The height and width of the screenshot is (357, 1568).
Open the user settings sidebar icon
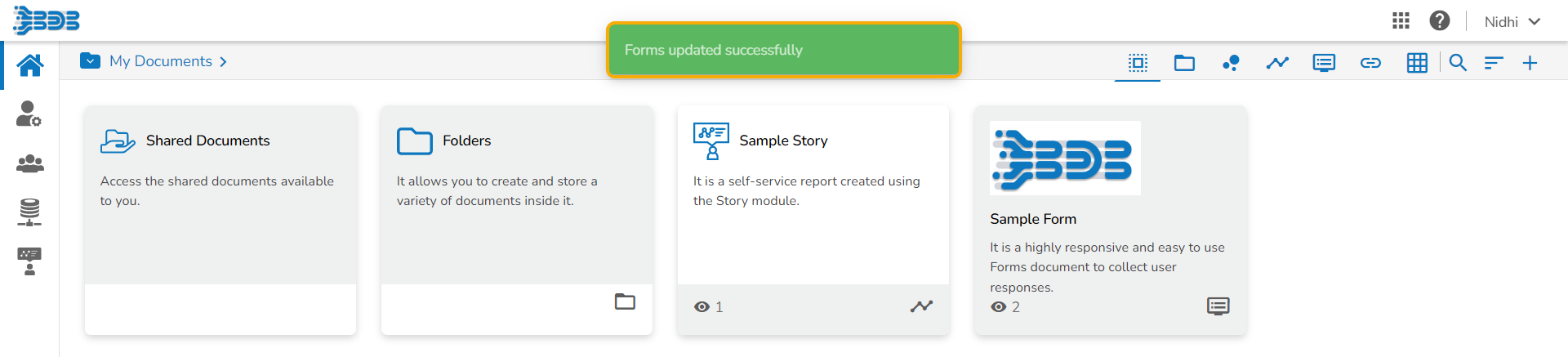tap(29, 114)
